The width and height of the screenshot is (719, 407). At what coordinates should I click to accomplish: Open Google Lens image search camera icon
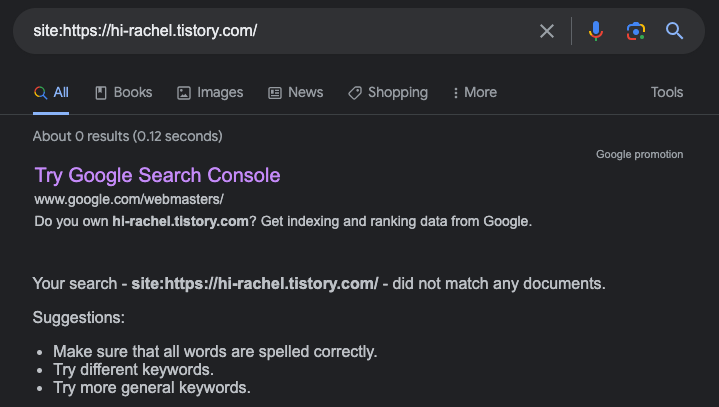point(636,31)
